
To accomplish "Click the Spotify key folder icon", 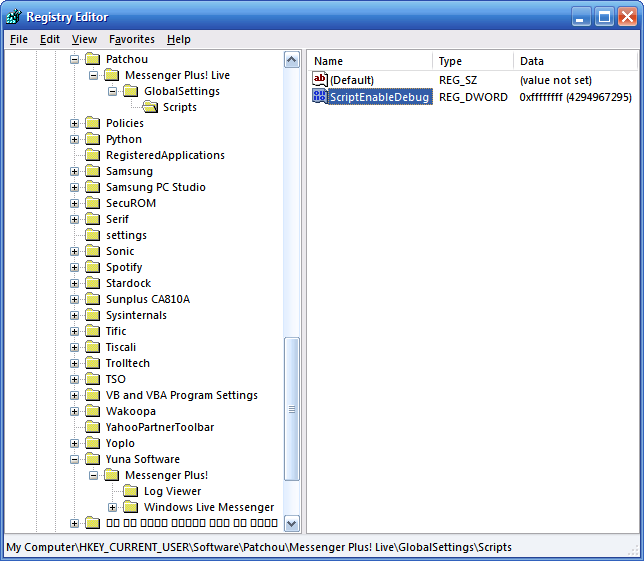I will tap(93, 267).
